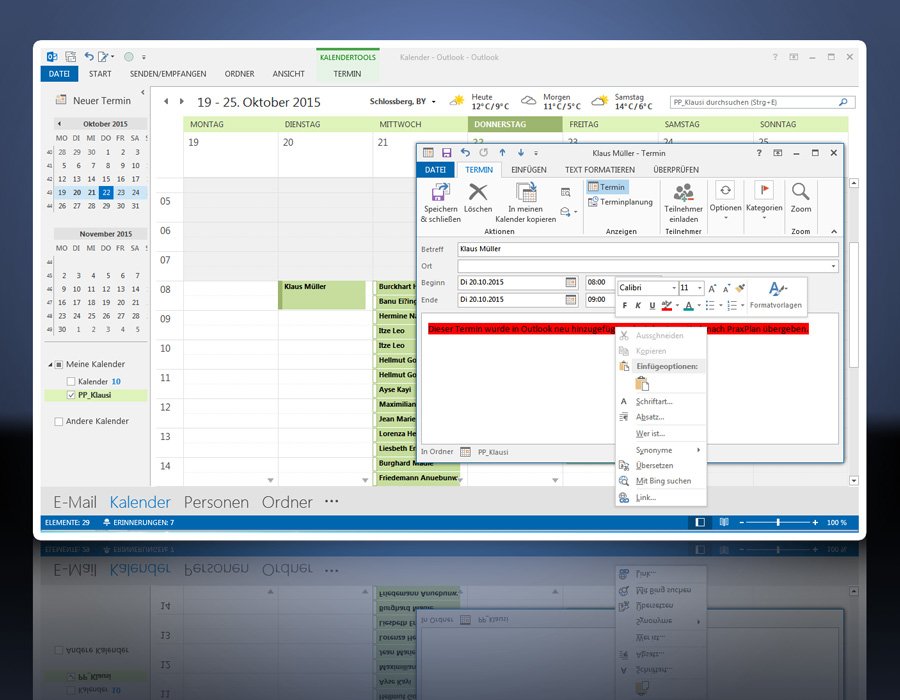
Task: Open EINFÜGEN tab in Termin window
Action: [529, 170]
